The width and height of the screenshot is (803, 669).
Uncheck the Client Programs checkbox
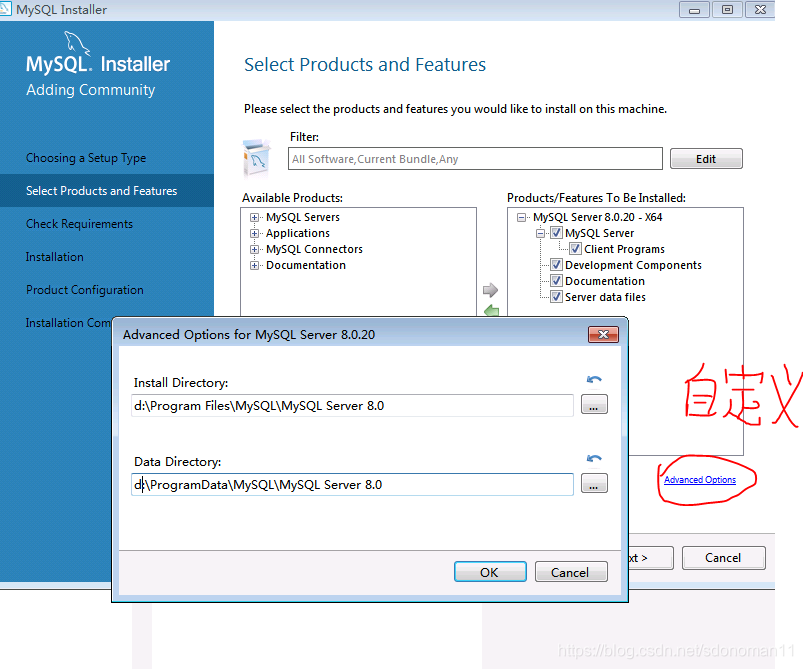tap(575, 249)
